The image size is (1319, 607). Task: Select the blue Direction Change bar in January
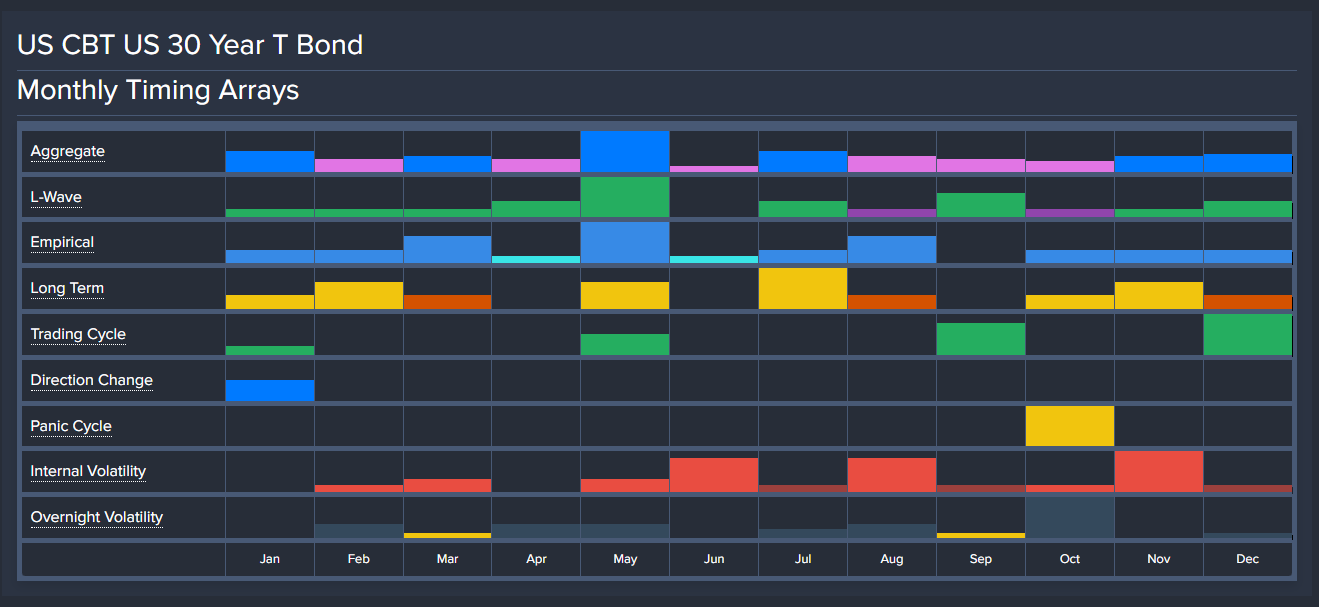click(x=270, y=390)
